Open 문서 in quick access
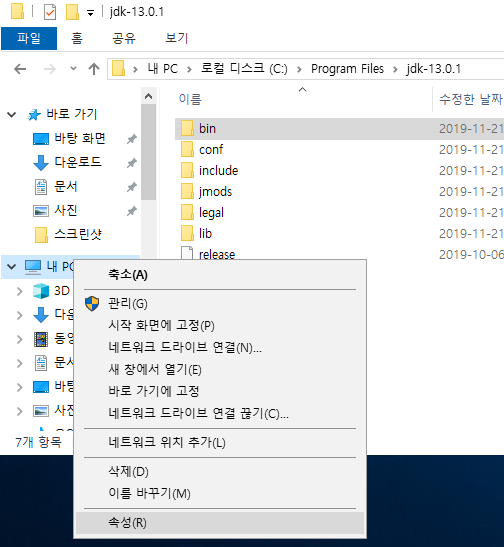 tap(66, 186)
